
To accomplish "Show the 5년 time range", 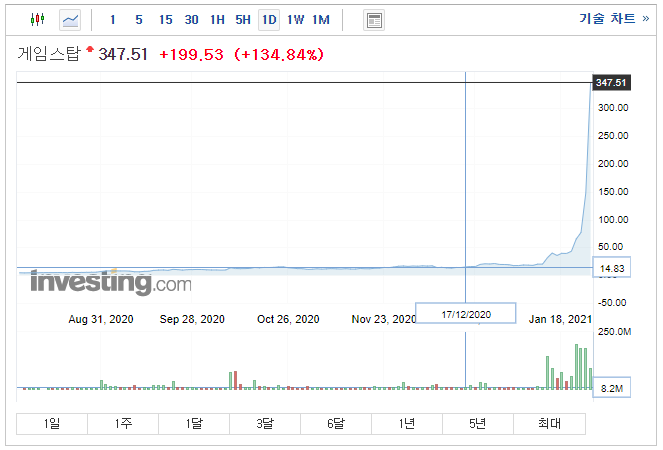I will pyautogui.click(x=478, y=423).
